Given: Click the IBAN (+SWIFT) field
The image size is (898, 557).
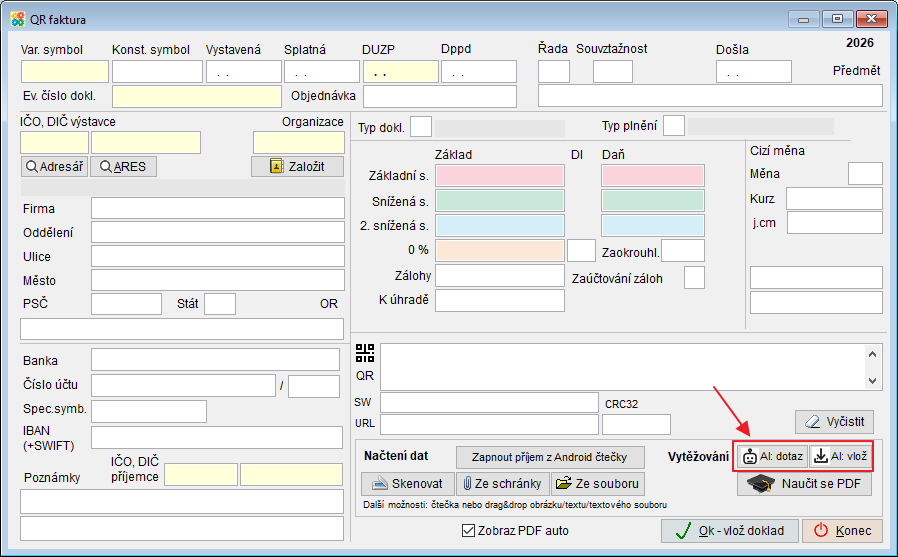Looking at the screenshot, I should (x=217, y=438).
